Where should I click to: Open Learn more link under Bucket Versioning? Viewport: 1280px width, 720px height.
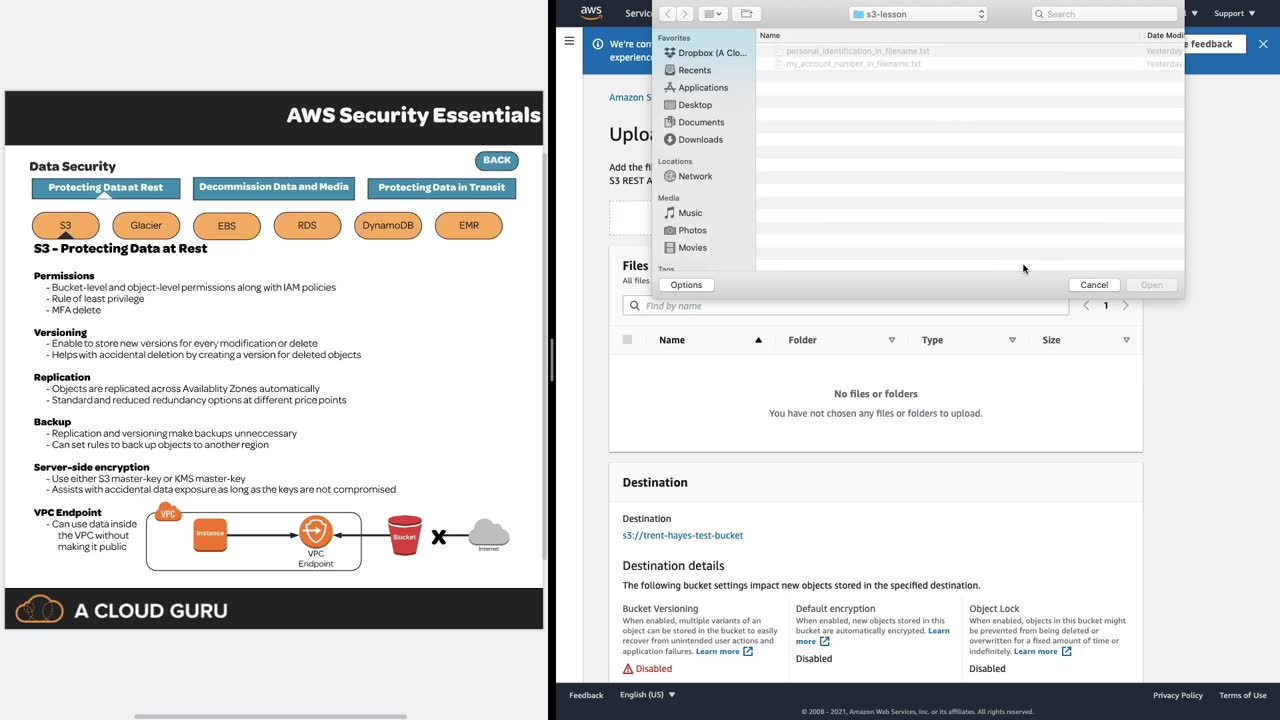[x=725, y=652]
